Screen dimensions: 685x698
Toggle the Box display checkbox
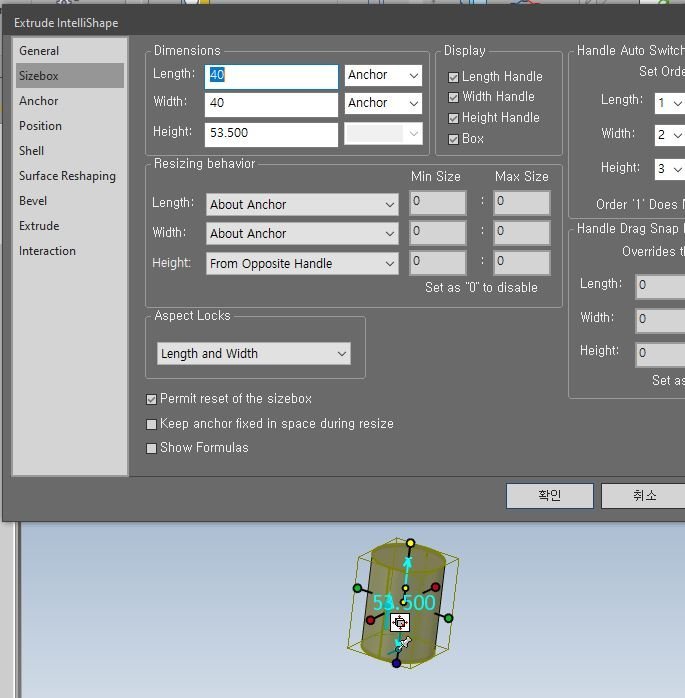tap(453, 139)
